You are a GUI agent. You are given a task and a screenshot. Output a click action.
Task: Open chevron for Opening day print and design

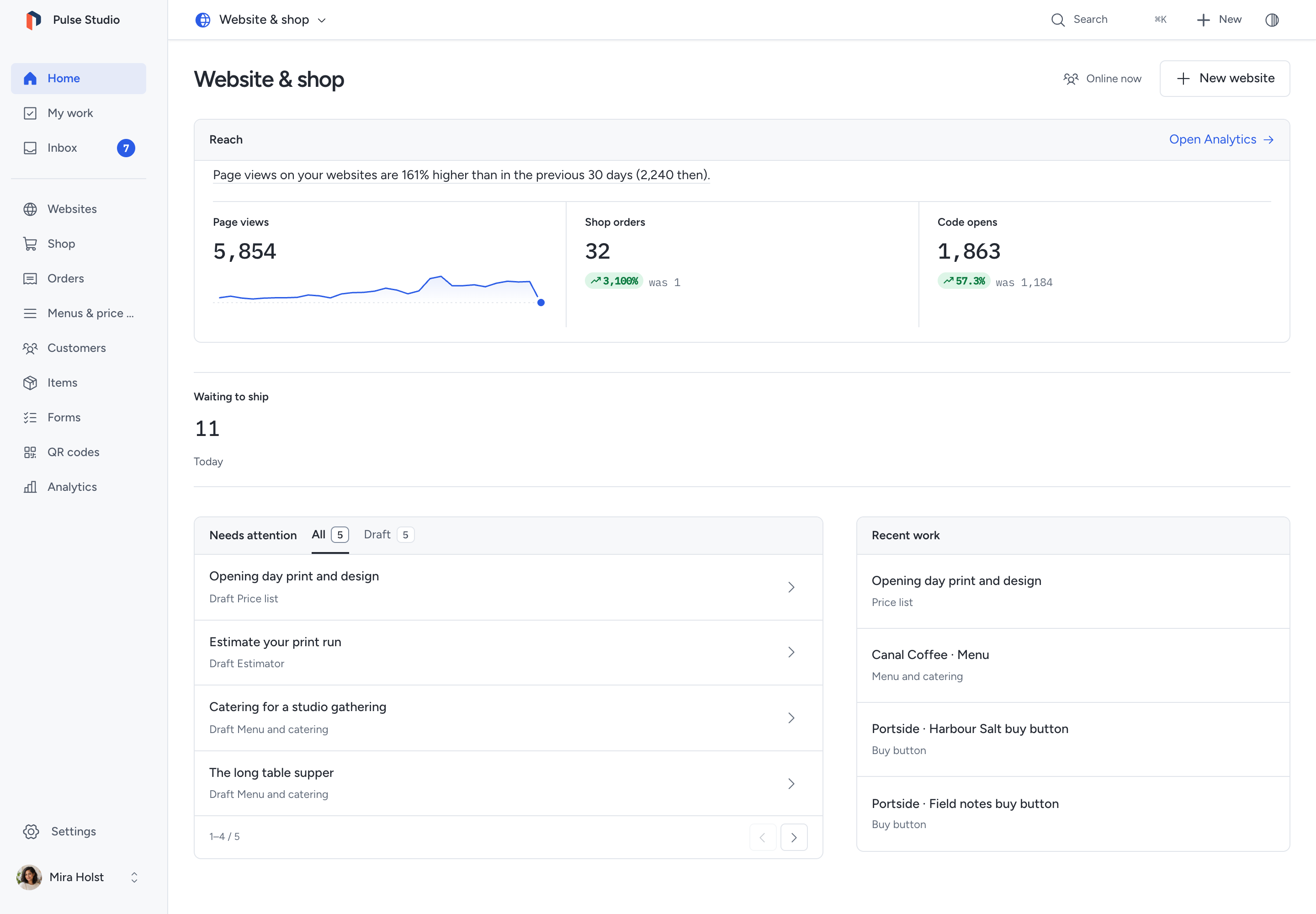coord(791,587)
